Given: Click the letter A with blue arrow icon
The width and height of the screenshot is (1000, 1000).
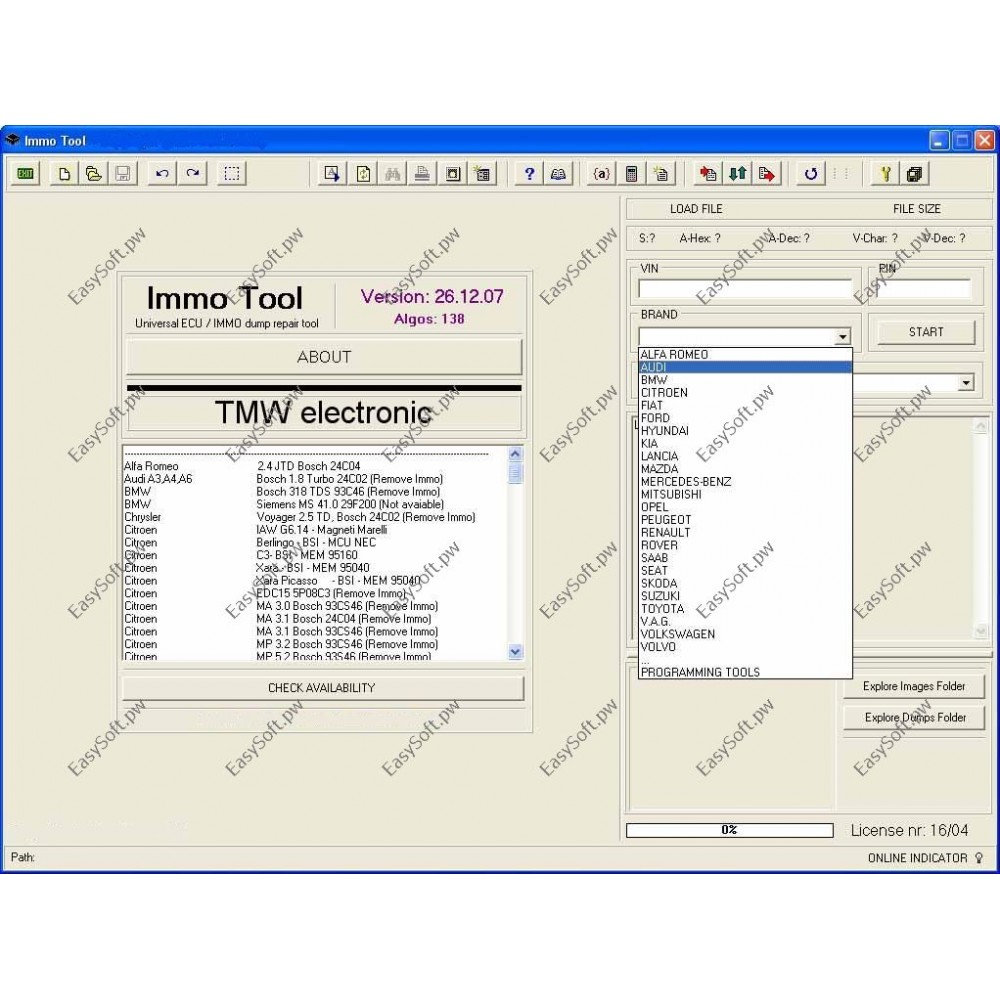Looking at the screenshot, I should point(332,173).
